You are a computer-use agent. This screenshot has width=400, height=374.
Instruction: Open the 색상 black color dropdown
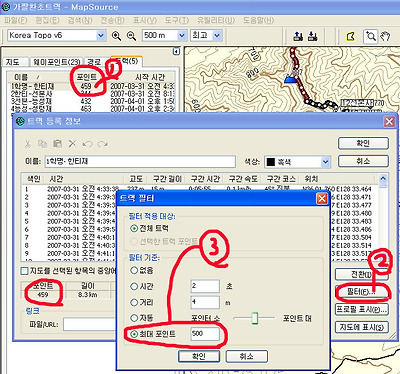(325, 162)
